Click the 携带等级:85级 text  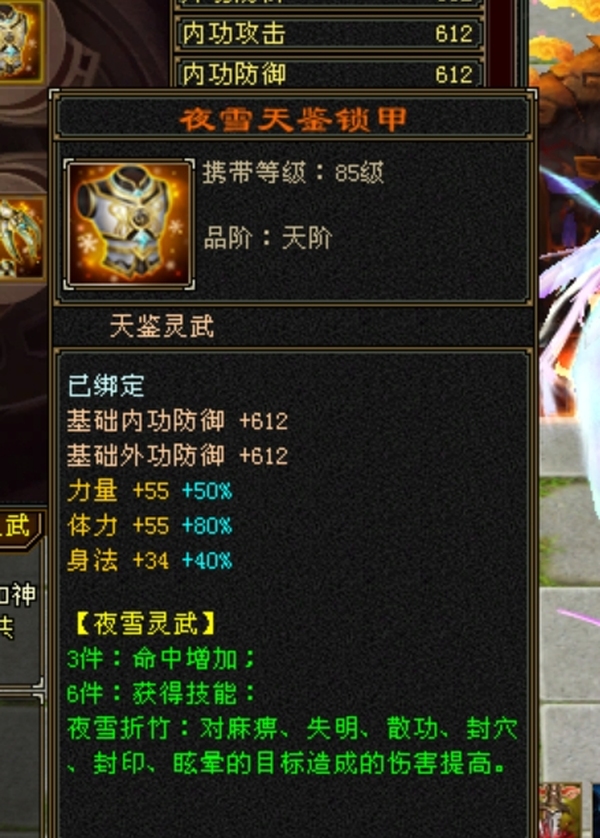point(293,173)
